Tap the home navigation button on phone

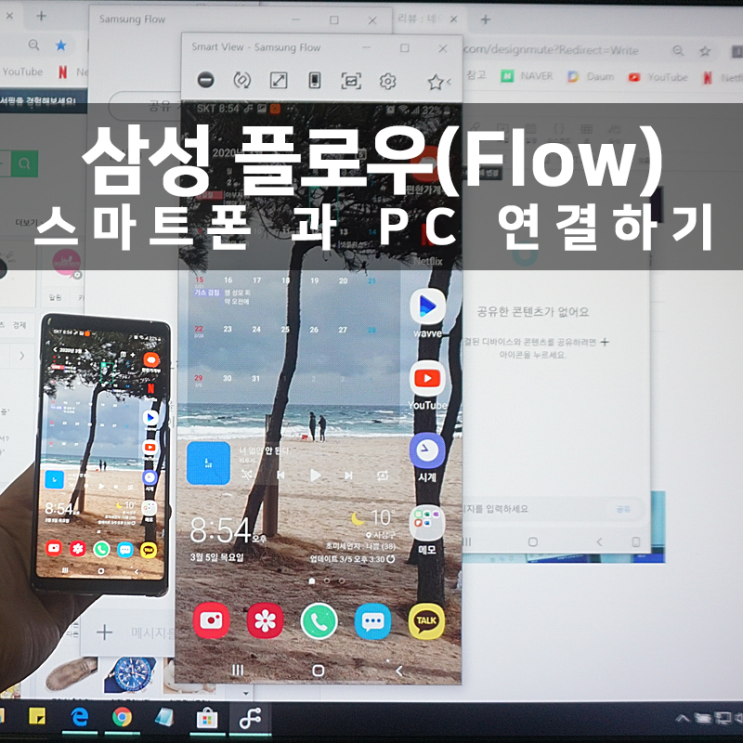318,670
